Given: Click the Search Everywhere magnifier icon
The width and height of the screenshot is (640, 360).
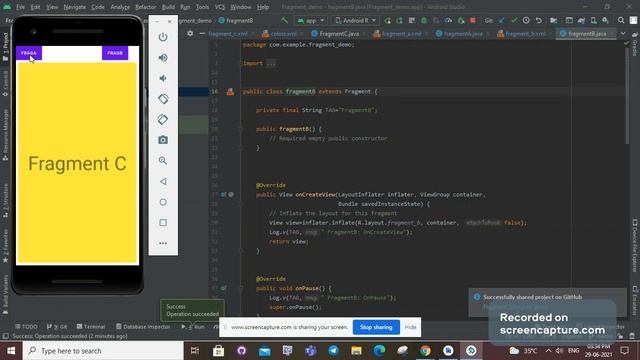Looking at the screenshot, I should pos(621,20).
